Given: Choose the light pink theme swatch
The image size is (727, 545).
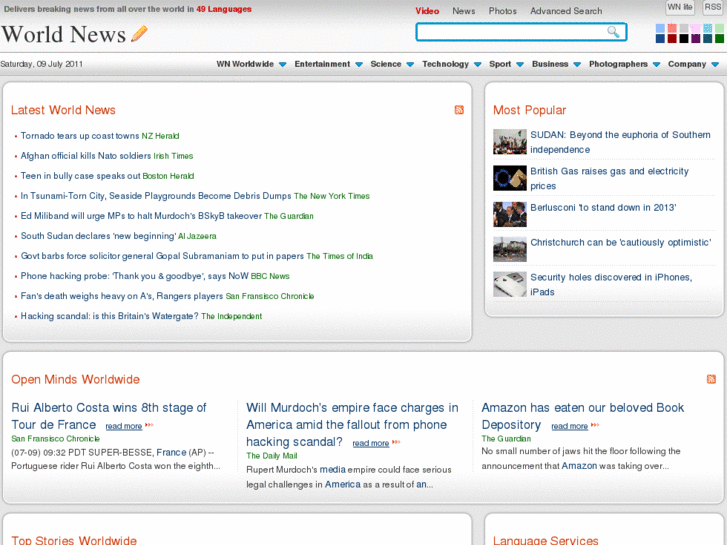Looking at the screenshot, I should click(x=695, y=29).
